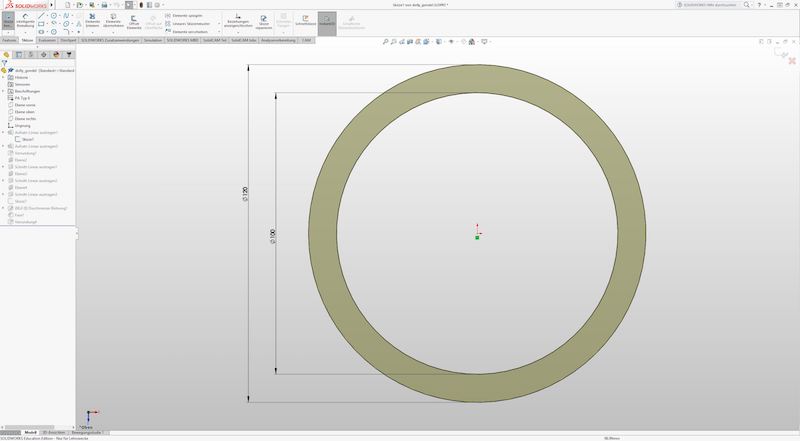The width and height of the screenshot is (800, 441).
Task: Click Elemente trimmen tool
Action: coord(92,20)
